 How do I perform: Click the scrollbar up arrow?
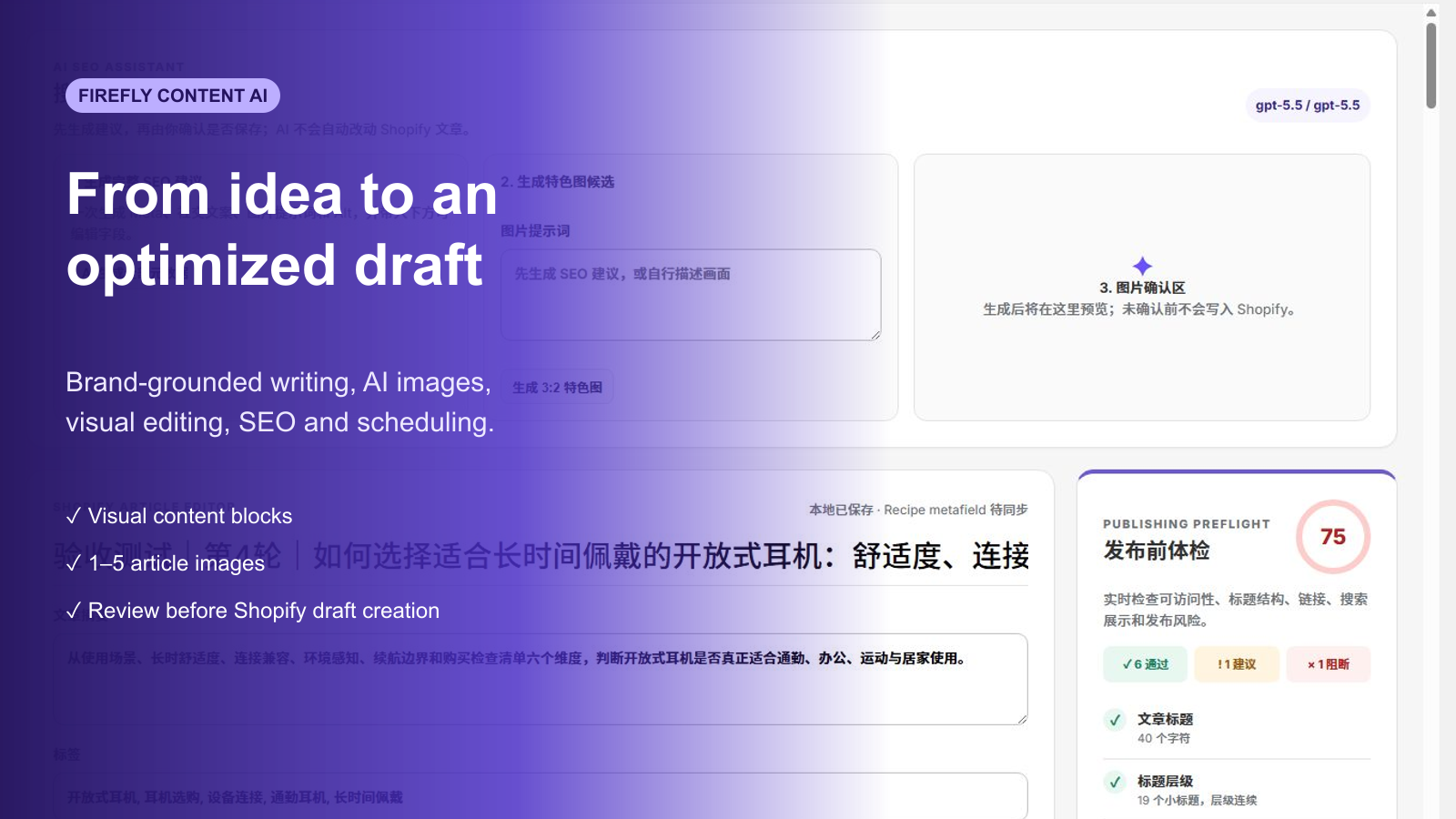1431,13
